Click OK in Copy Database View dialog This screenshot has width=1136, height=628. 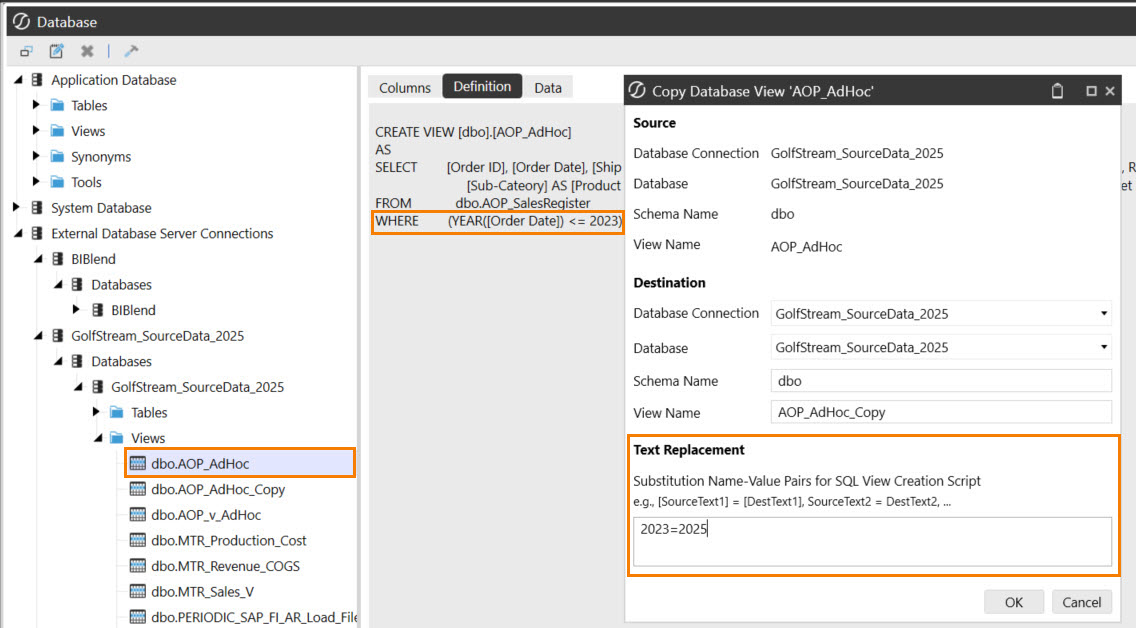point(1014,602)
